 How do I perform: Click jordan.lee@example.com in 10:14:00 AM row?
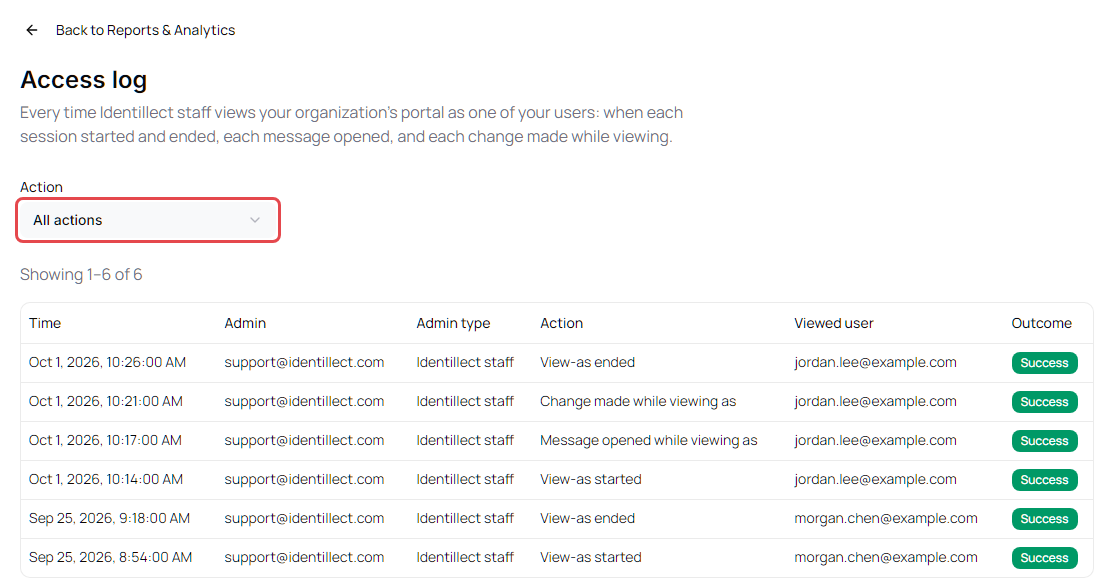(875, 479)
